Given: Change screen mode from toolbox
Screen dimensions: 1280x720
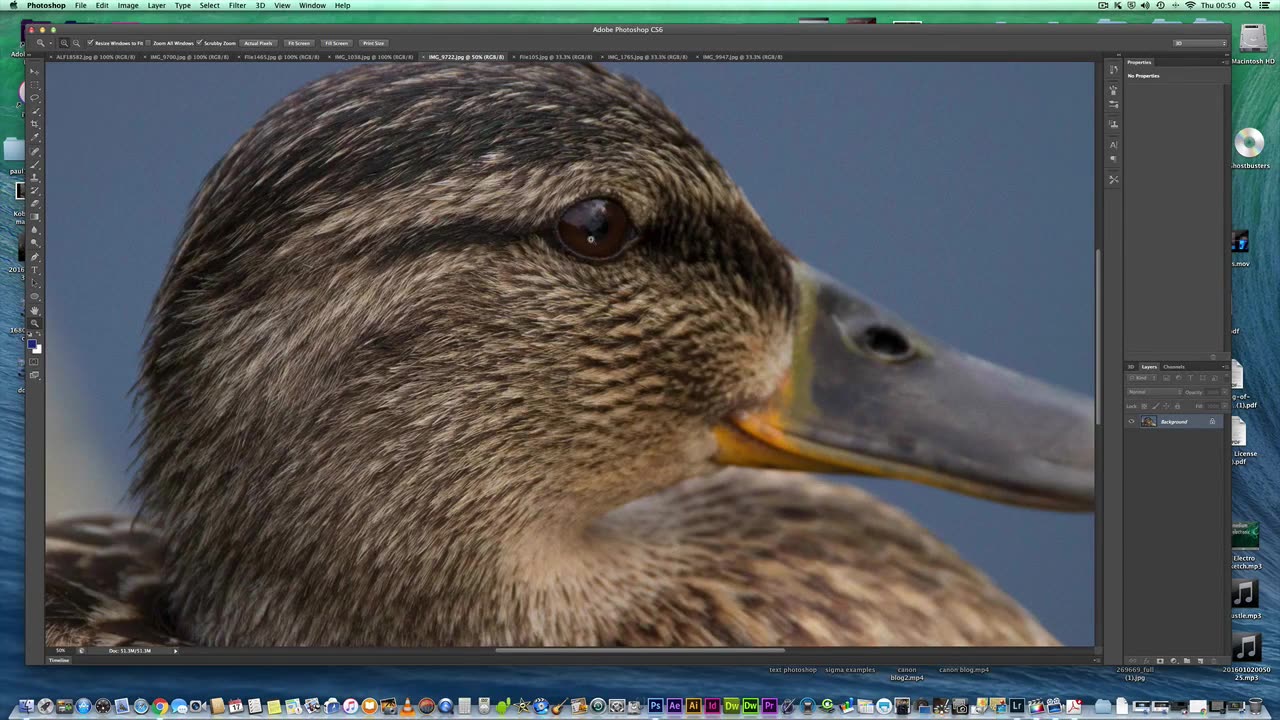Looking at the screenshot, I should click(x=34, y=376).
